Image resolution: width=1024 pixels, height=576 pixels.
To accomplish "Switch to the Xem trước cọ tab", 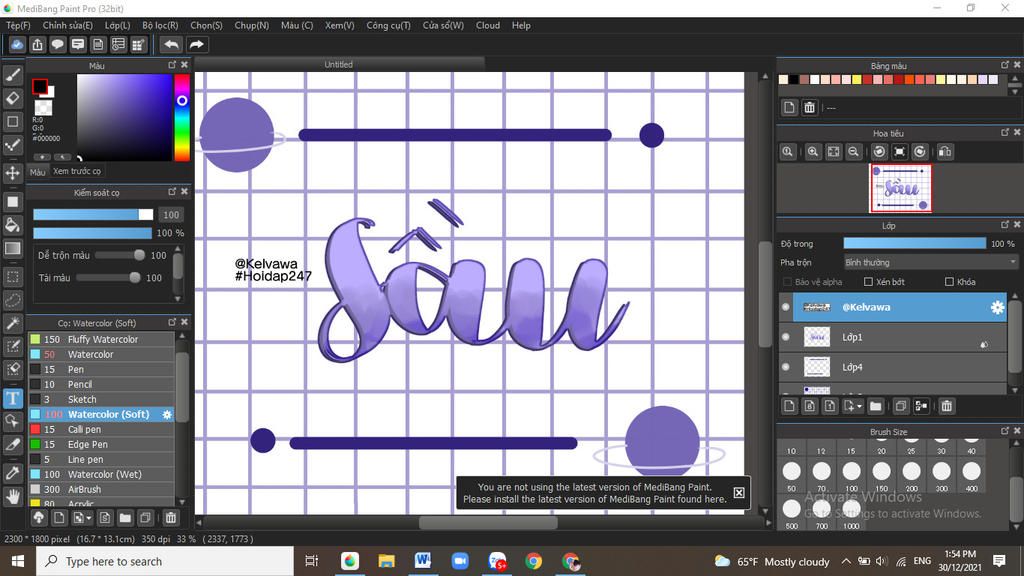I will coord(77,171).
